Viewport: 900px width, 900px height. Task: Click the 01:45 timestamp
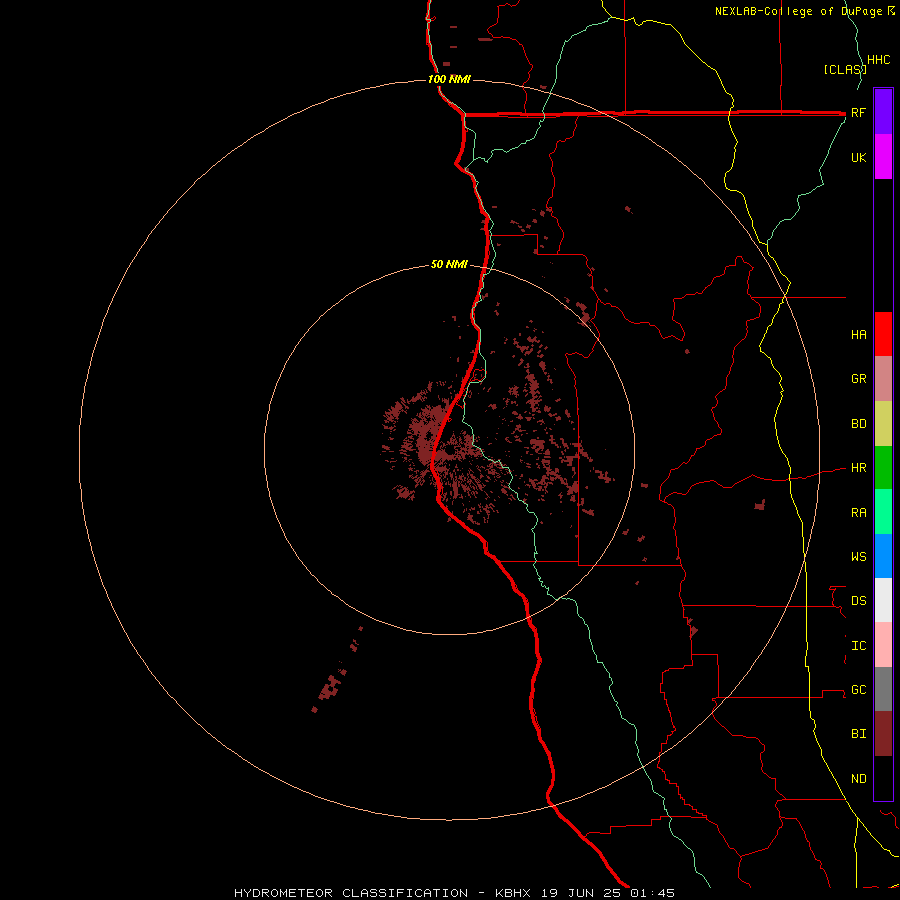pos(652,893)
